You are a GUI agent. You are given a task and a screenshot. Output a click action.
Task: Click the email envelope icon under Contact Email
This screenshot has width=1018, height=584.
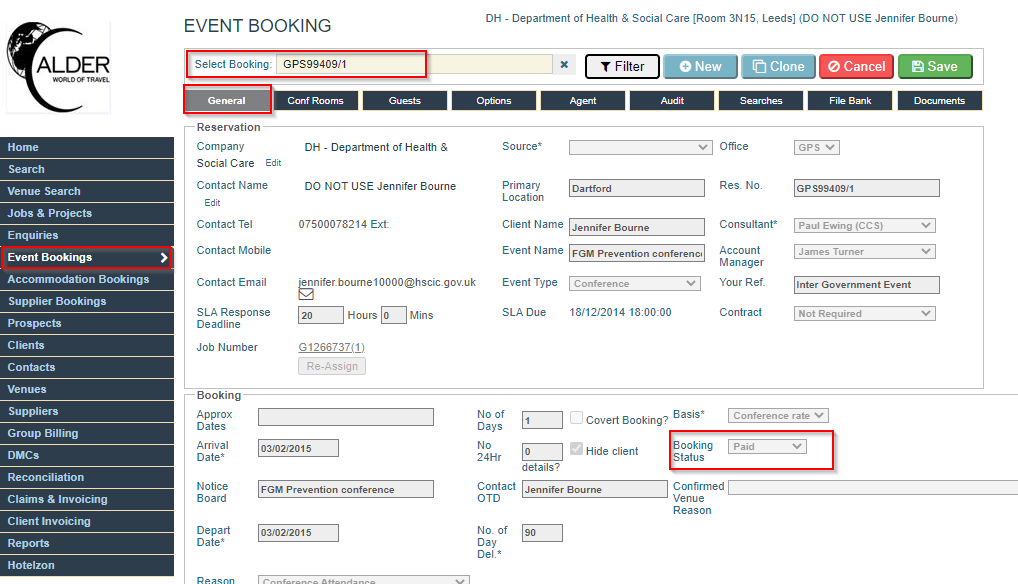pos(306,294)
